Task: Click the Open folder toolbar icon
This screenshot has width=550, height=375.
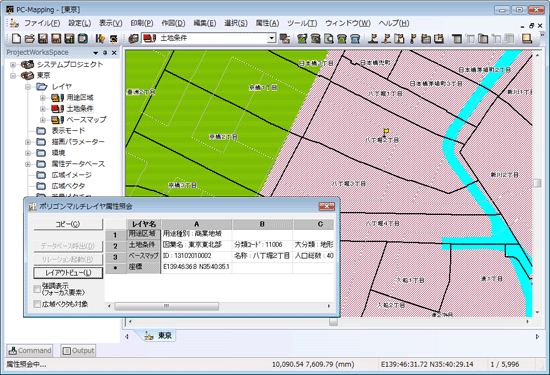Action: pyautogui.click(x=29, y=38)
